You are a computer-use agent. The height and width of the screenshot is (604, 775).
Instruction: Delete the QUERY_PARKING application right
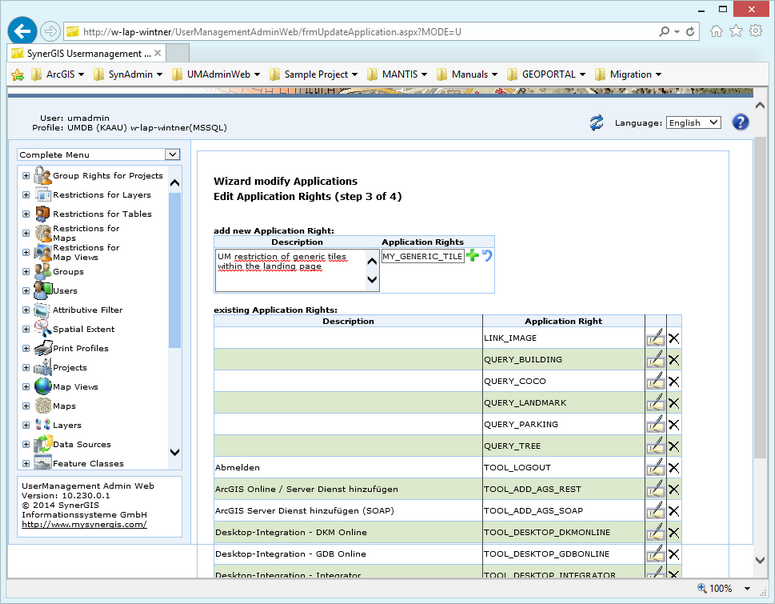[674, 425]
